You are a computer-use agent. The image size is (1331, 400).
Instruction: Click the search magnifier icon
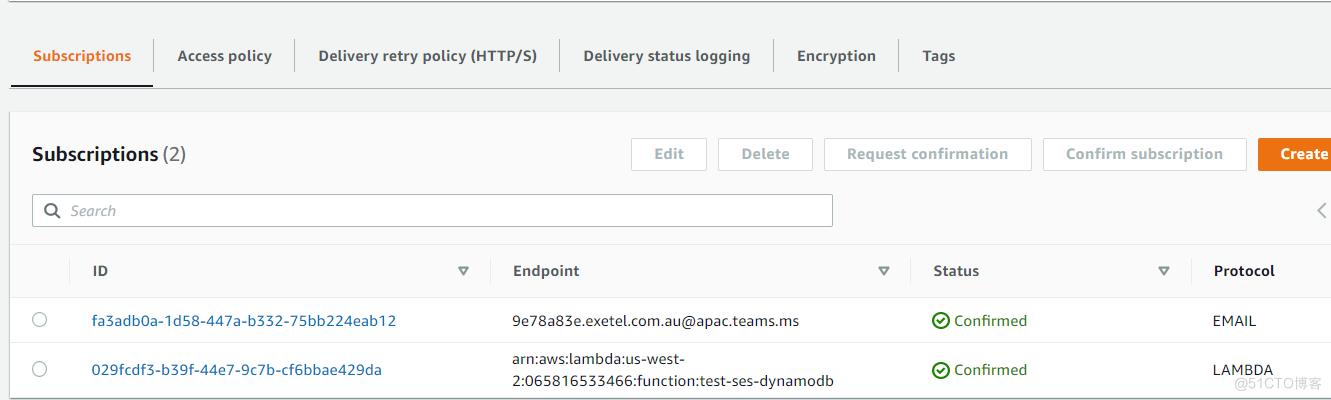point(52,211)
